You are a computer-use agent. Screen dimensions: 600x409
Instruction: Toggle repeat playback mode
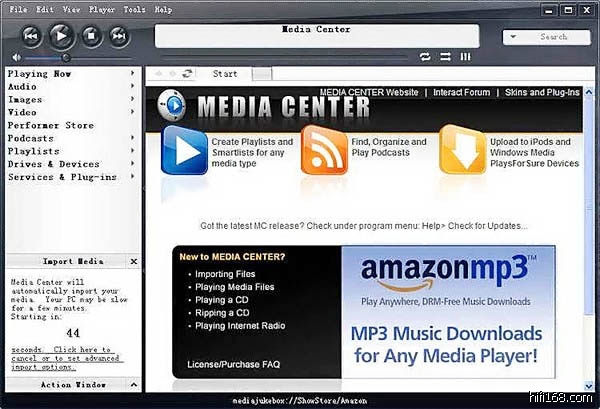tap(426, 57)
